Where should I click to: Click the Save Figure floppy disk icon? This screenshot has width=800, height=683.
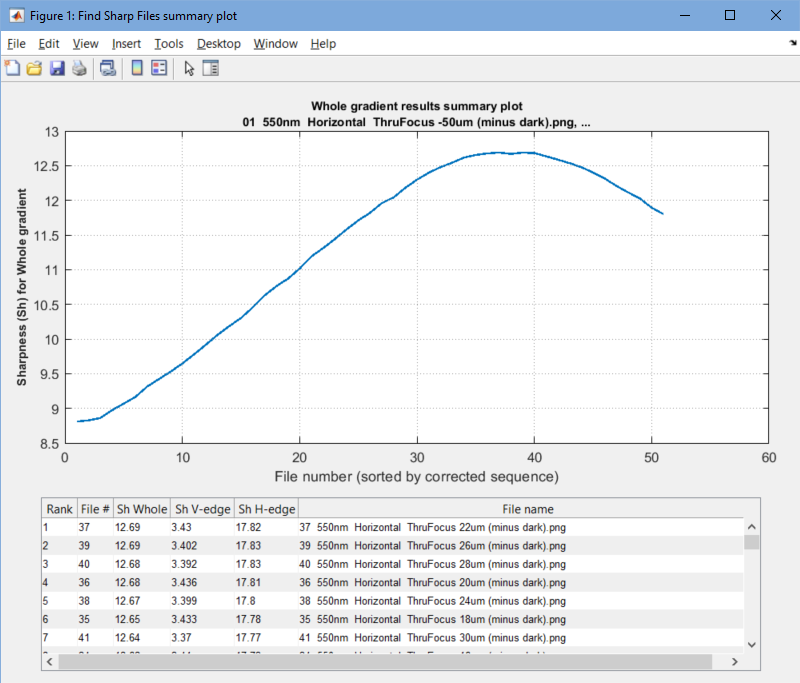click(x=57, y=68)
